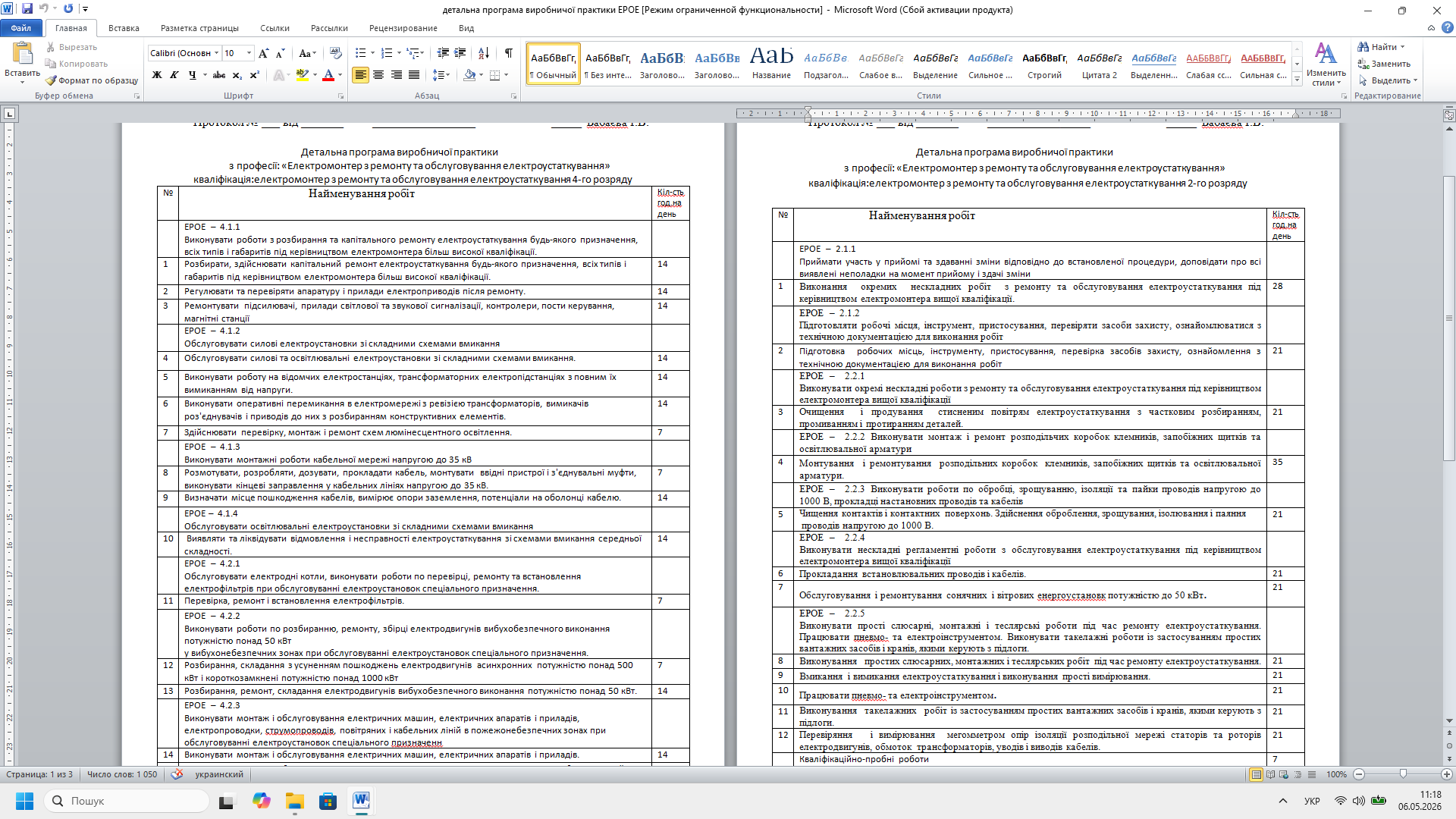Zoom out with the minus button
Image resolution: width=1456 pixels, height=819 pixels.
(1359, 774)
